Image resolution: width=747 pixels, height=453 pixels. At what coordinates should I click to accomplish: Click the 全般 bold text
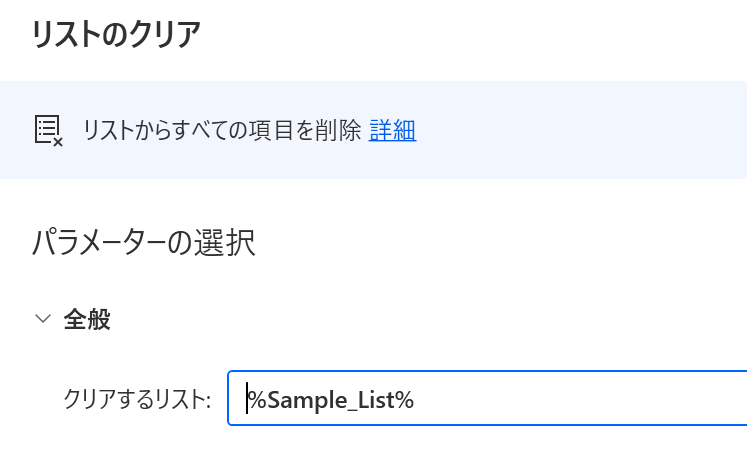(87, 319)
